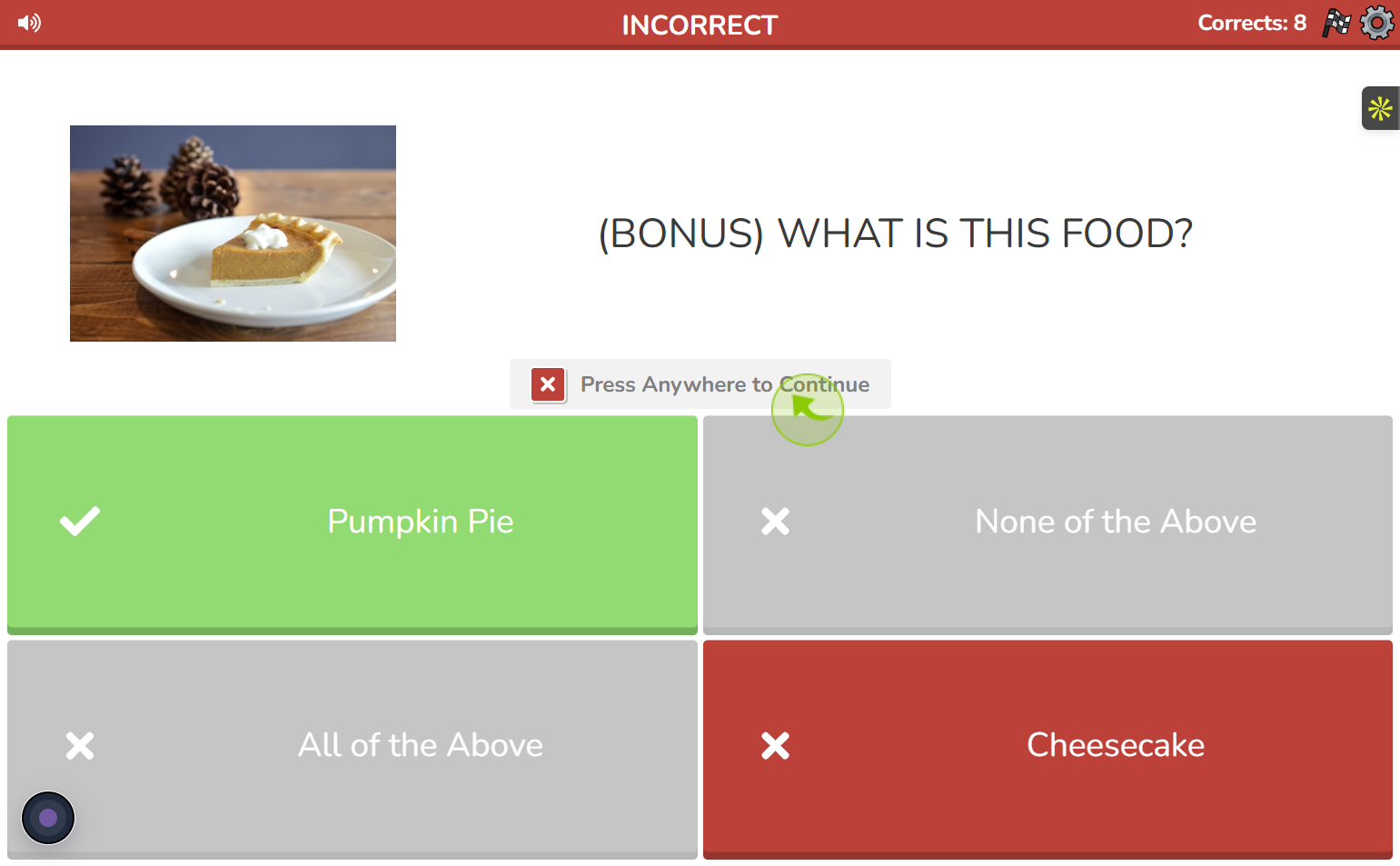Open the yellow asterisk side tab
The image size is (1400, 866).
1381,108
